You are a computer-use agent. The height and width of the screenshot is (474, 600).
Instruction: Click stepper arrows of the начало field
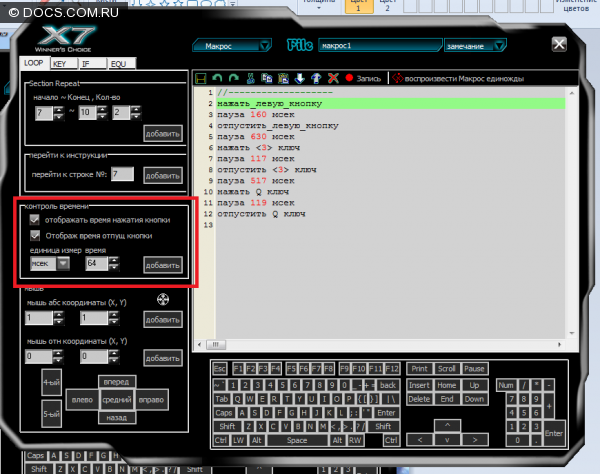[58, 112]
